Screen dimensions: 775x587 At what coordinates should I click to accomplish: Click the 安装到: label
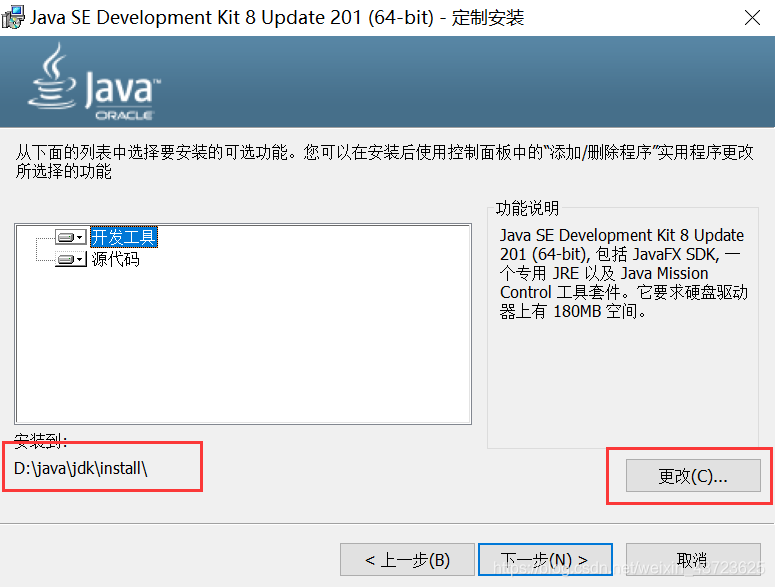(x=41, y=441)
